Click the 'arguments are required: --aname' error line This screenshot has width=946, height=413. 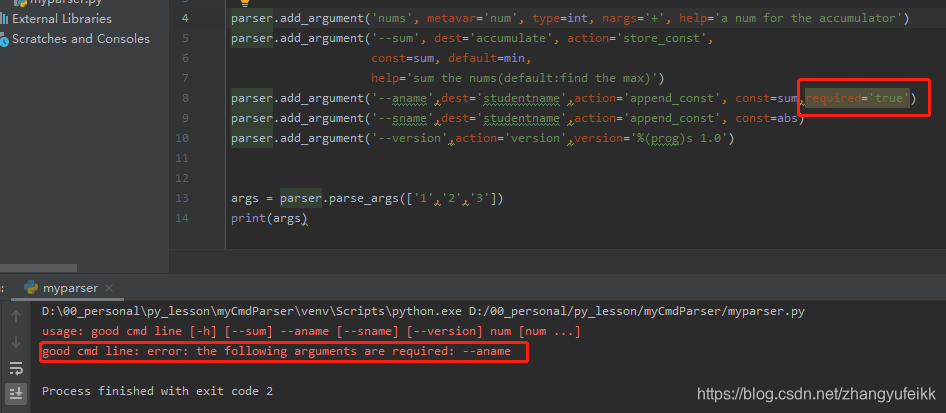[276, 352]
